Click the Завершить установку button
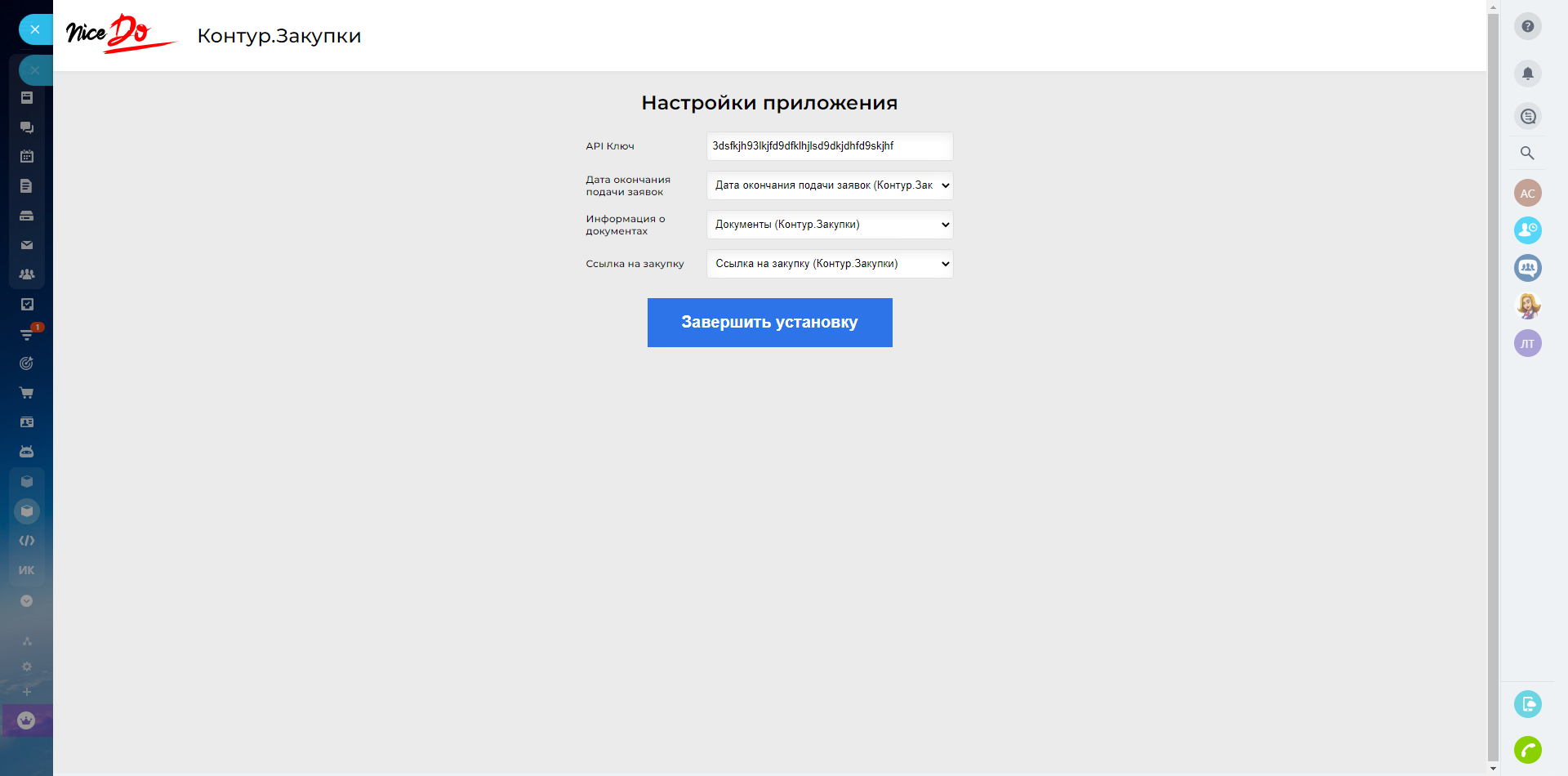Image resolution: width=1568 pixels, height=776 pixels. 770,323
